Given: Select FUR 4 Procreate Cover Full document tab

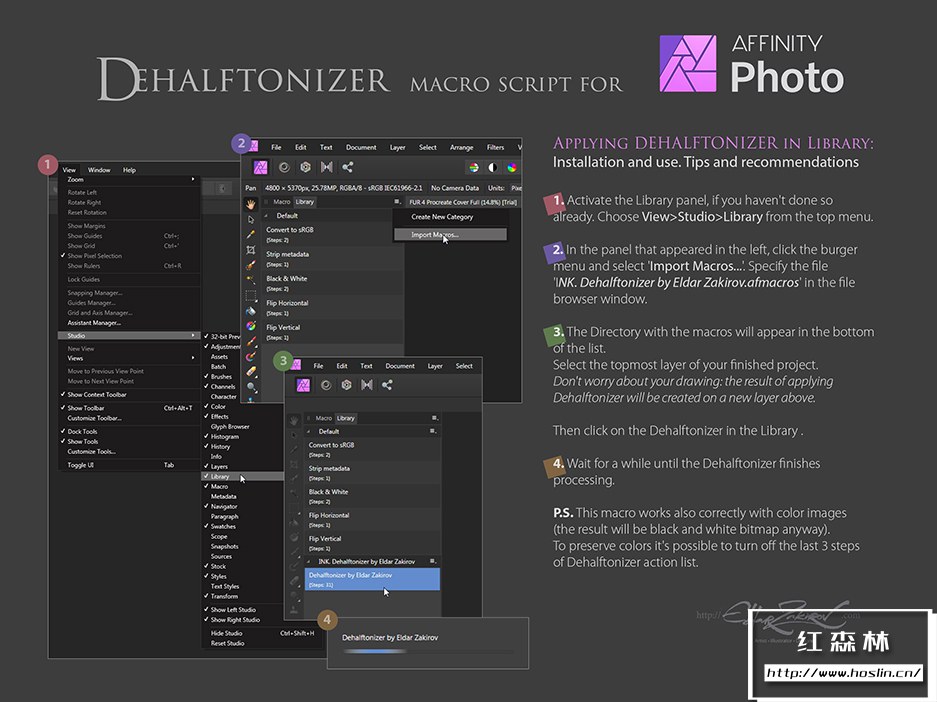Looking at the screenshot, I should point(463,202).
